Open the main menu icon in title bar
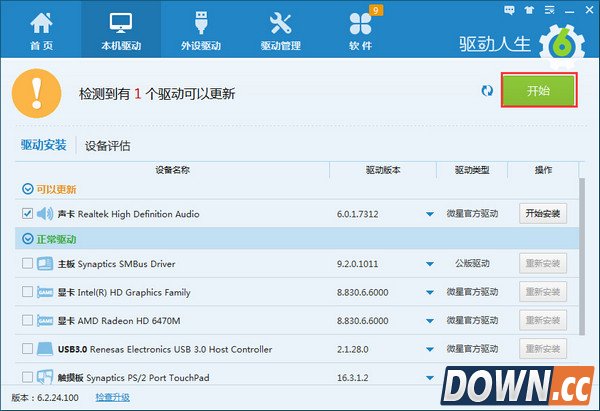 [x=549, y=10]
